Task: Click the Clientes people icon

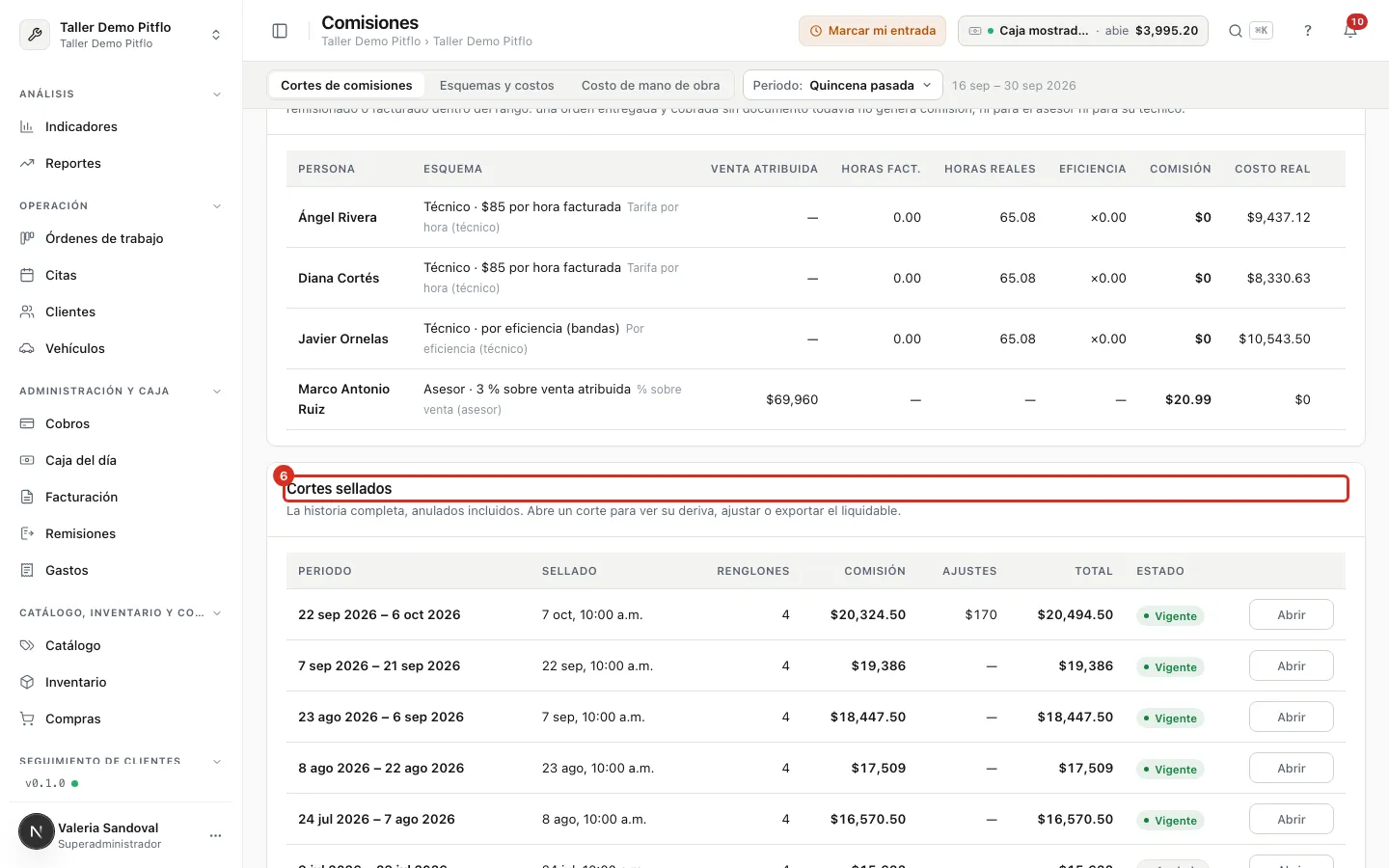Action: click(27, 312)
